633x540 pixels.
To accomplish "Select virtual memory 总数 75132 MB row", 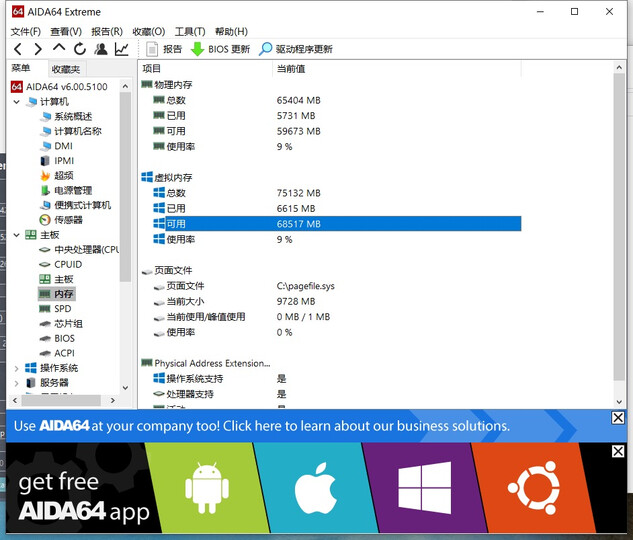I will point(331,193).
